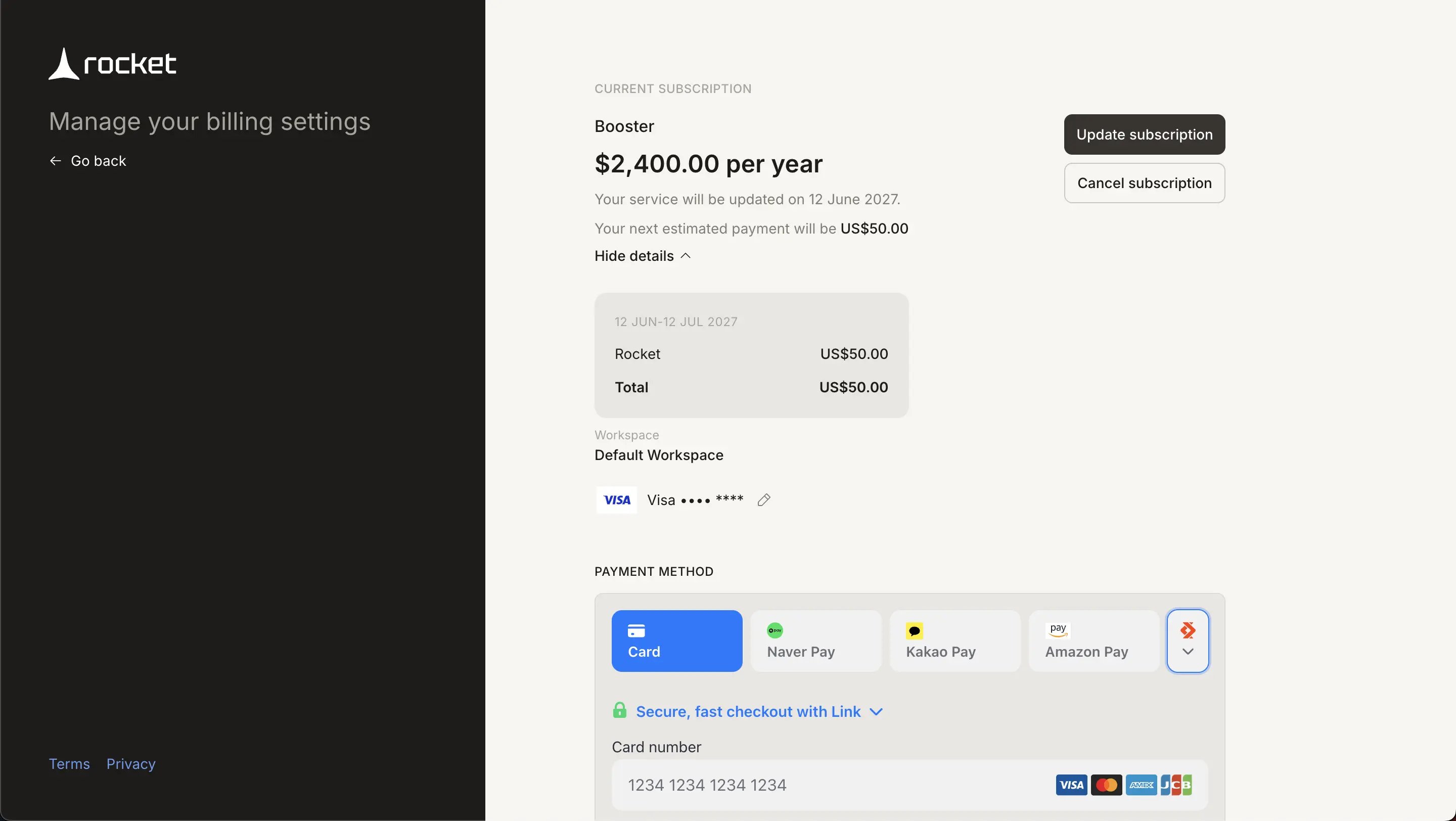Click the $2,400.00 per year price

click(x=709, y=164)
